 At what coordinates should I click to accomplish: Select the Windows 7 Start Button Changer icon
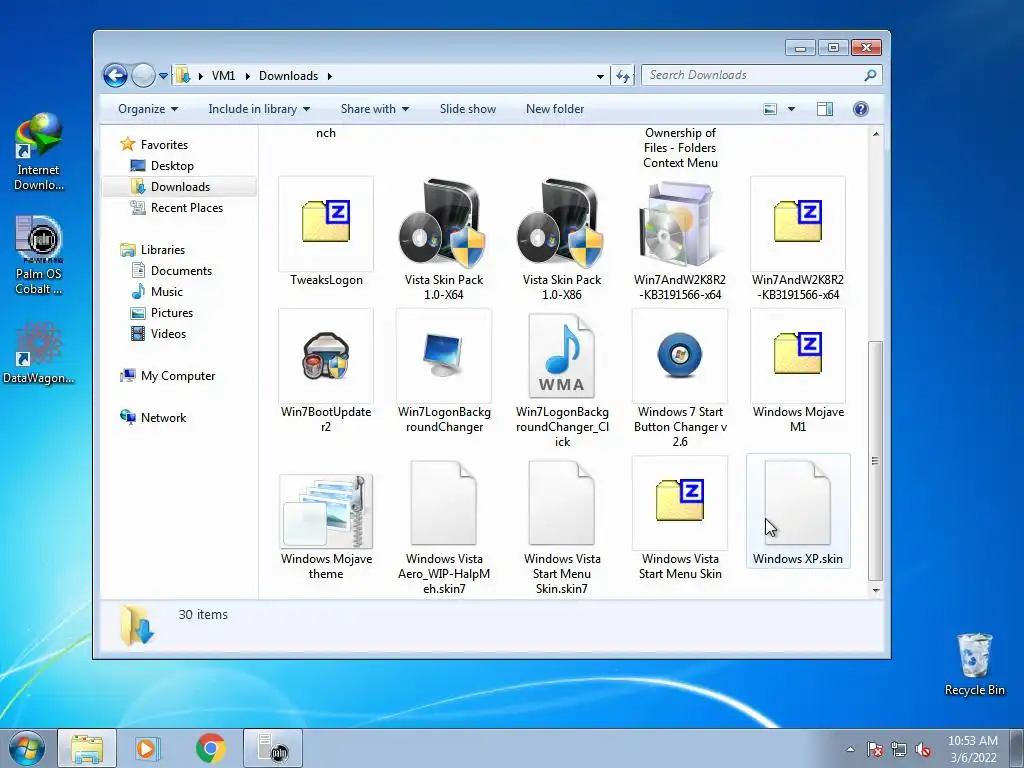click(680, 356)
